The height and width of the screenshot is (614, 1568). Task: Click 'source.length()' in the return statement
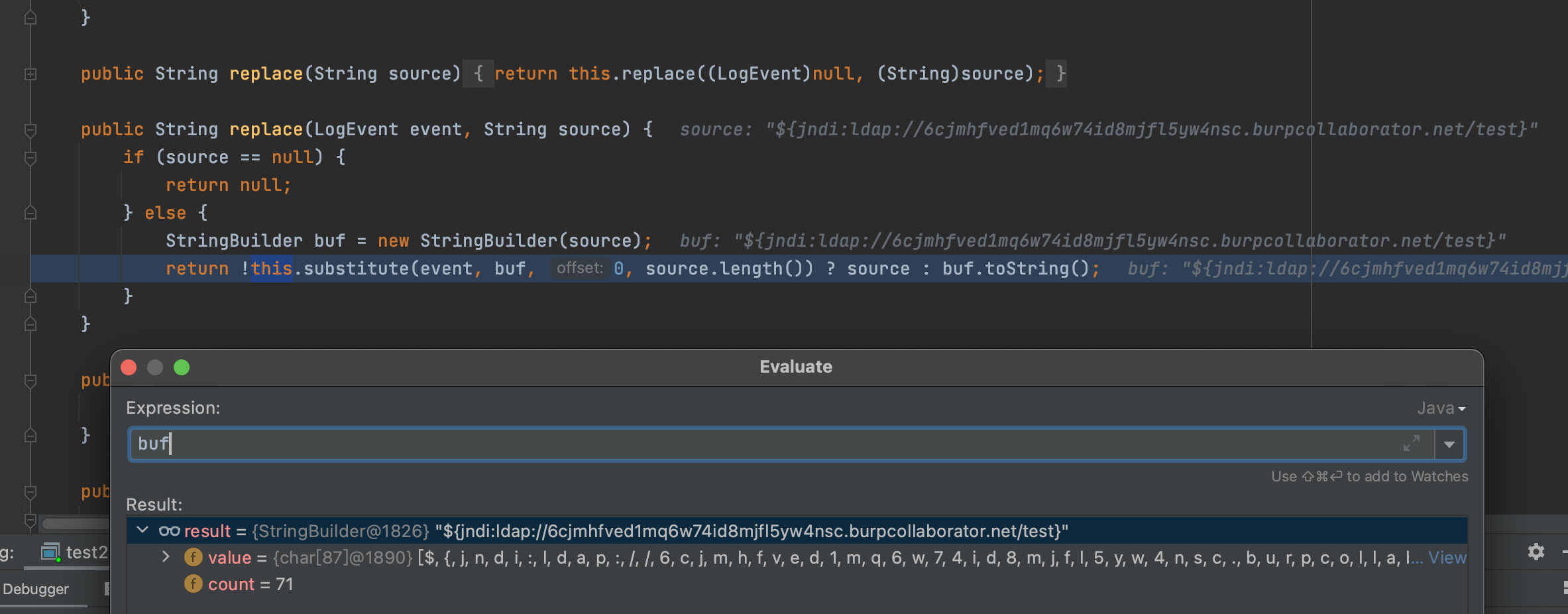tap(724, 269)
